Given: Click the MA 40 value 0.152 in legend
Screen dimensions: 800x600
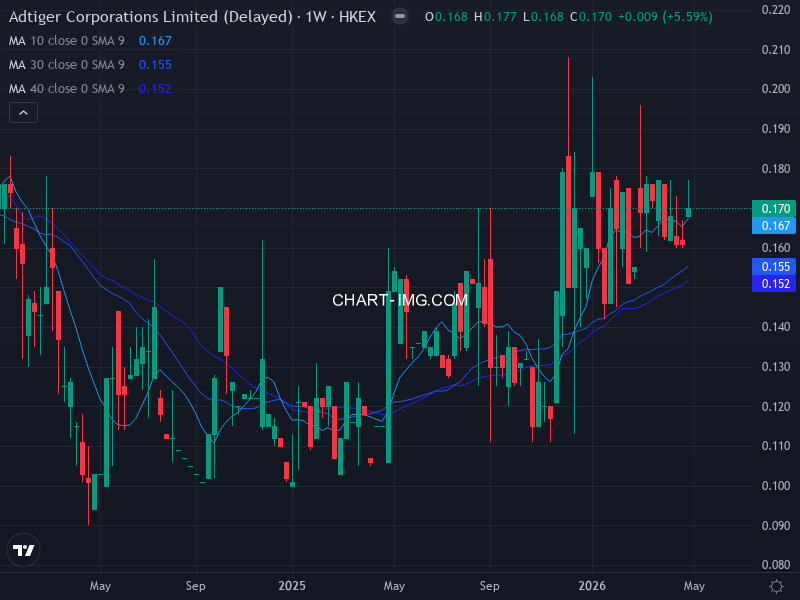Looking at the screenshot, I should click(x=155, y=89).
